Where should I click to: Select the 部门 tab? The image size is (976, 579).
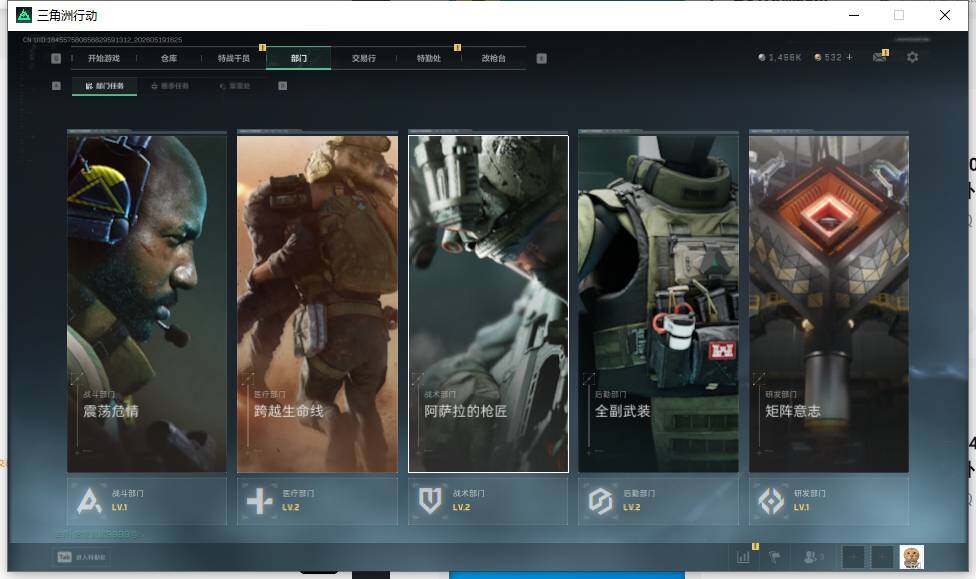pyautogui.click(x=299, y=59)
